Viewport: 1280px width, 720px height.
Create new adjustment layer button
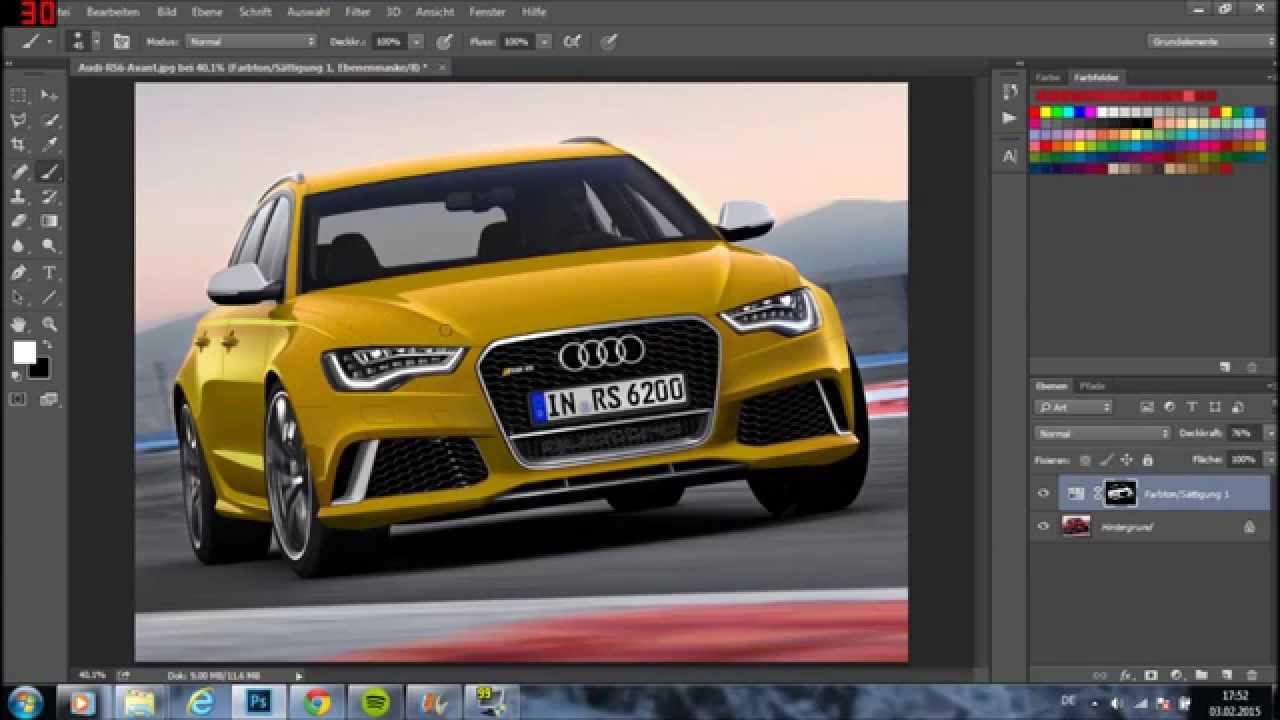pyautogui.click(x=1176, y=676)
